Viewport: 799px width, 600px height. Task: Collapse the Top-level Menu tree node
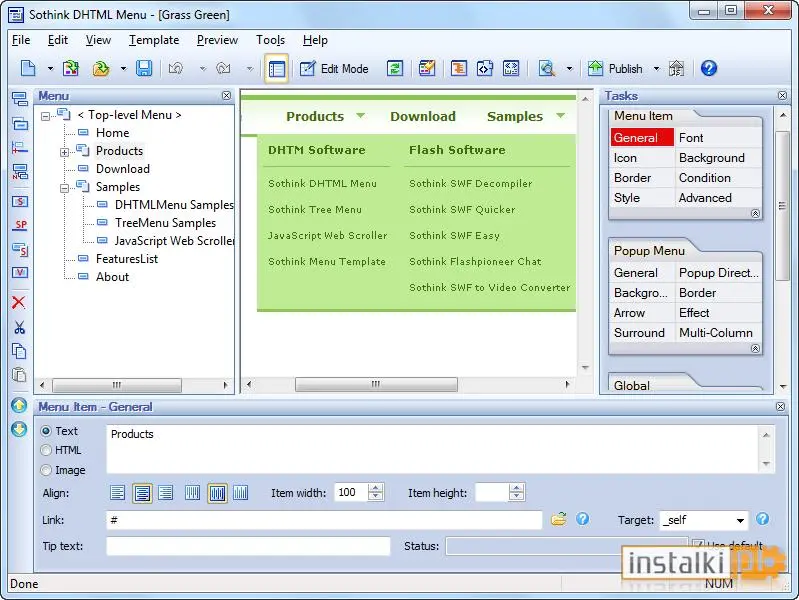pyautogui.click(x=45, y=116)
